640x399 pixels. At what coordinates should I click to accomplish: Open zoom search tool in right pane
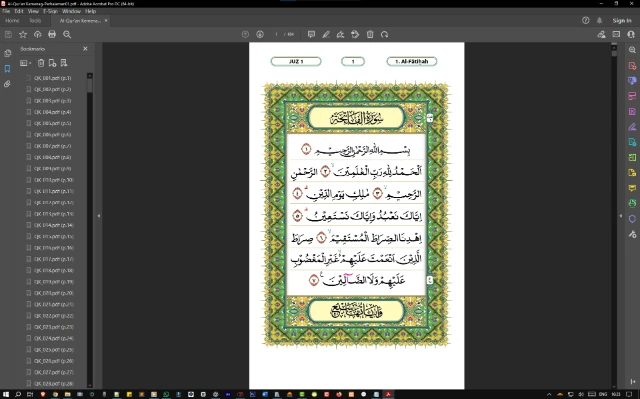coord(632,50)
